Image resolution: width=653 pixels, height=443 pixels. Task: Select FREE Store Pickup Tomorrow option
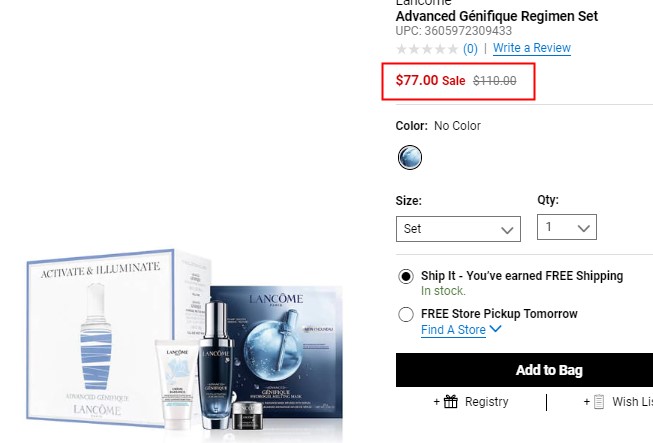(x=406, y=314)
